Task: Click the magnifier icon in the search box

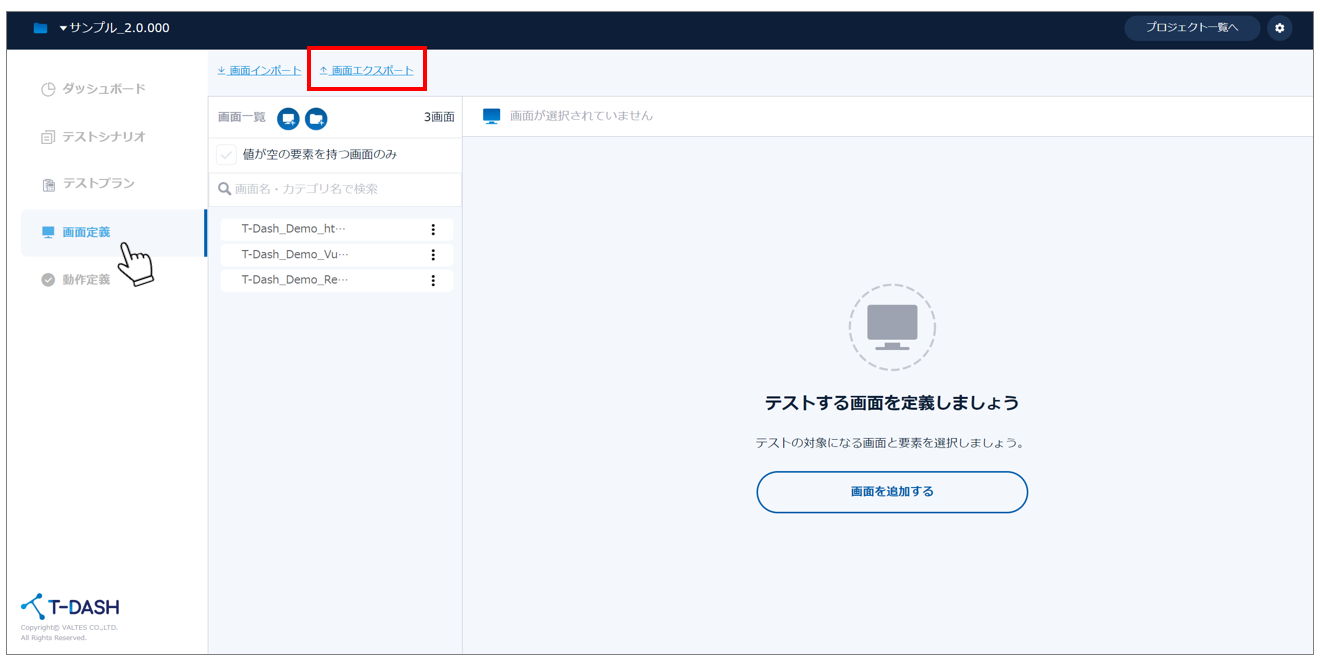Action: [225, 189]
